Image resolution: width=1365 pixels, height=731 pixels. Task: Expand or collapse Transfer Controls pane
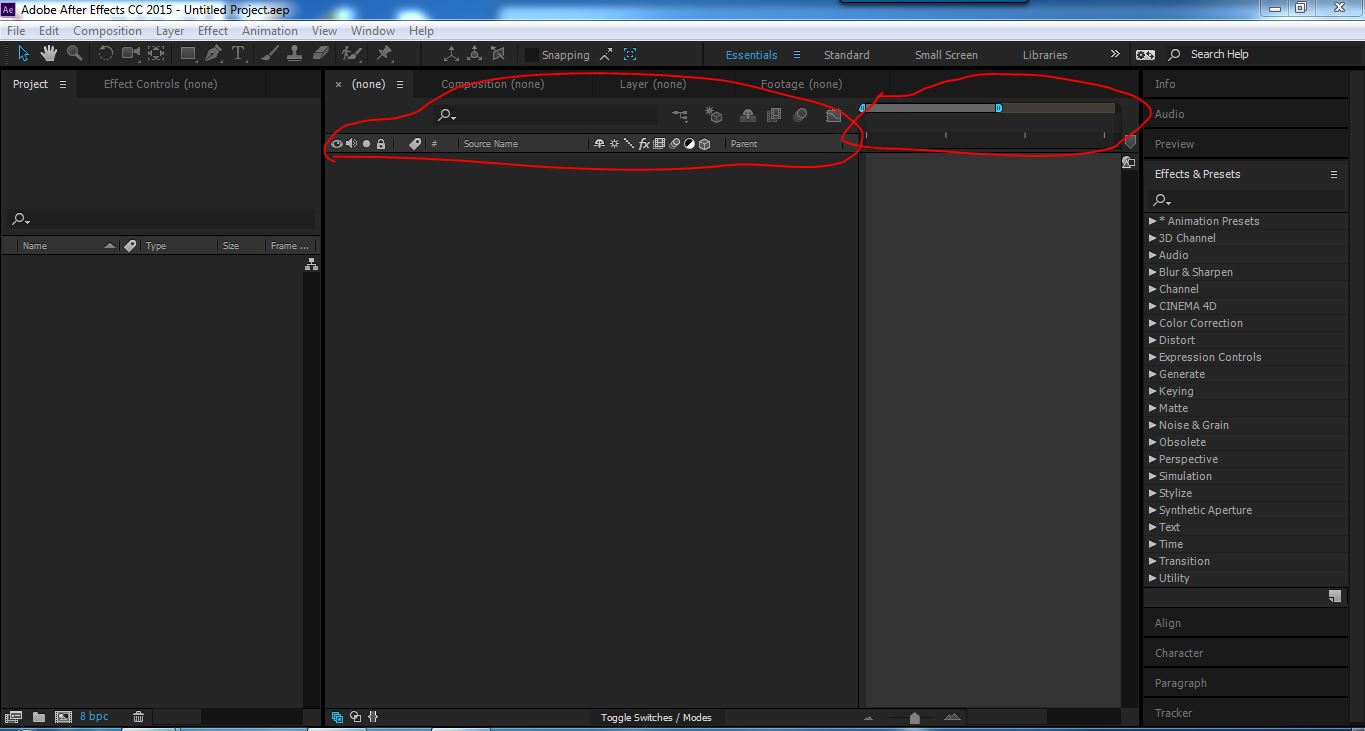click(x=355, y=717)
